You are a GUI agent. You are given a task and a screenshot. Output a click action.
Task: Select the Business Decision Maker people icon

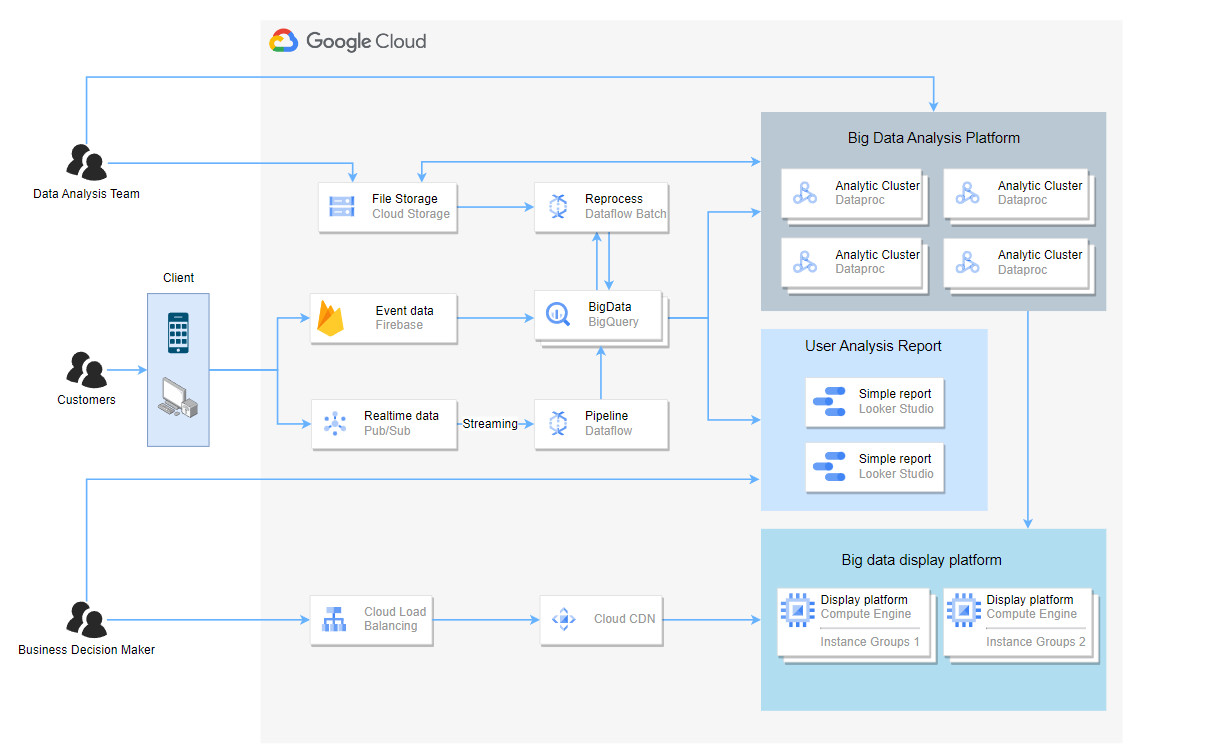86,620
